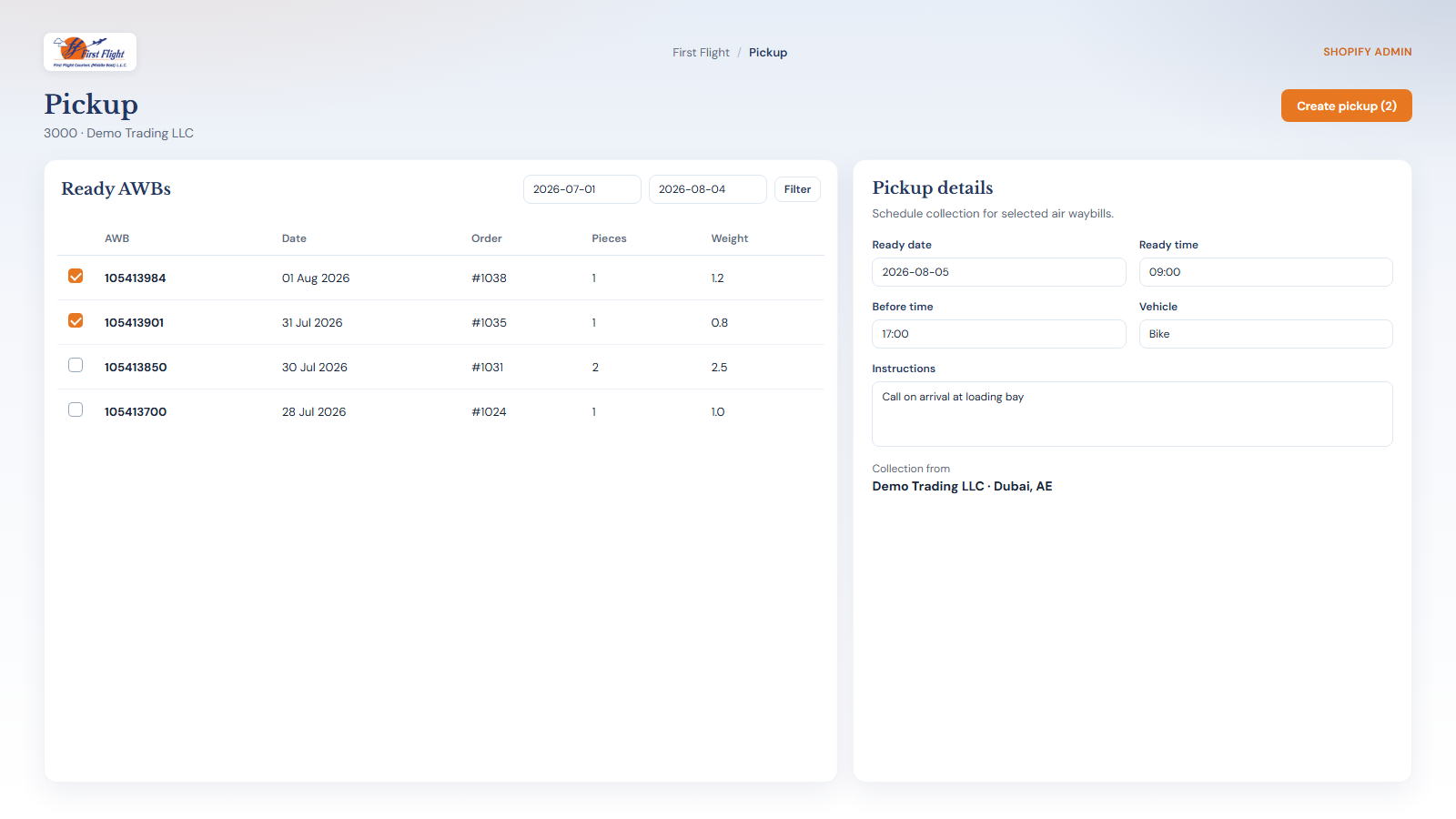Image resolution: width=1456 pixels, height=819 pixels.
Task: Click the date 31 Jul 2026
Action: click(312, 323)
